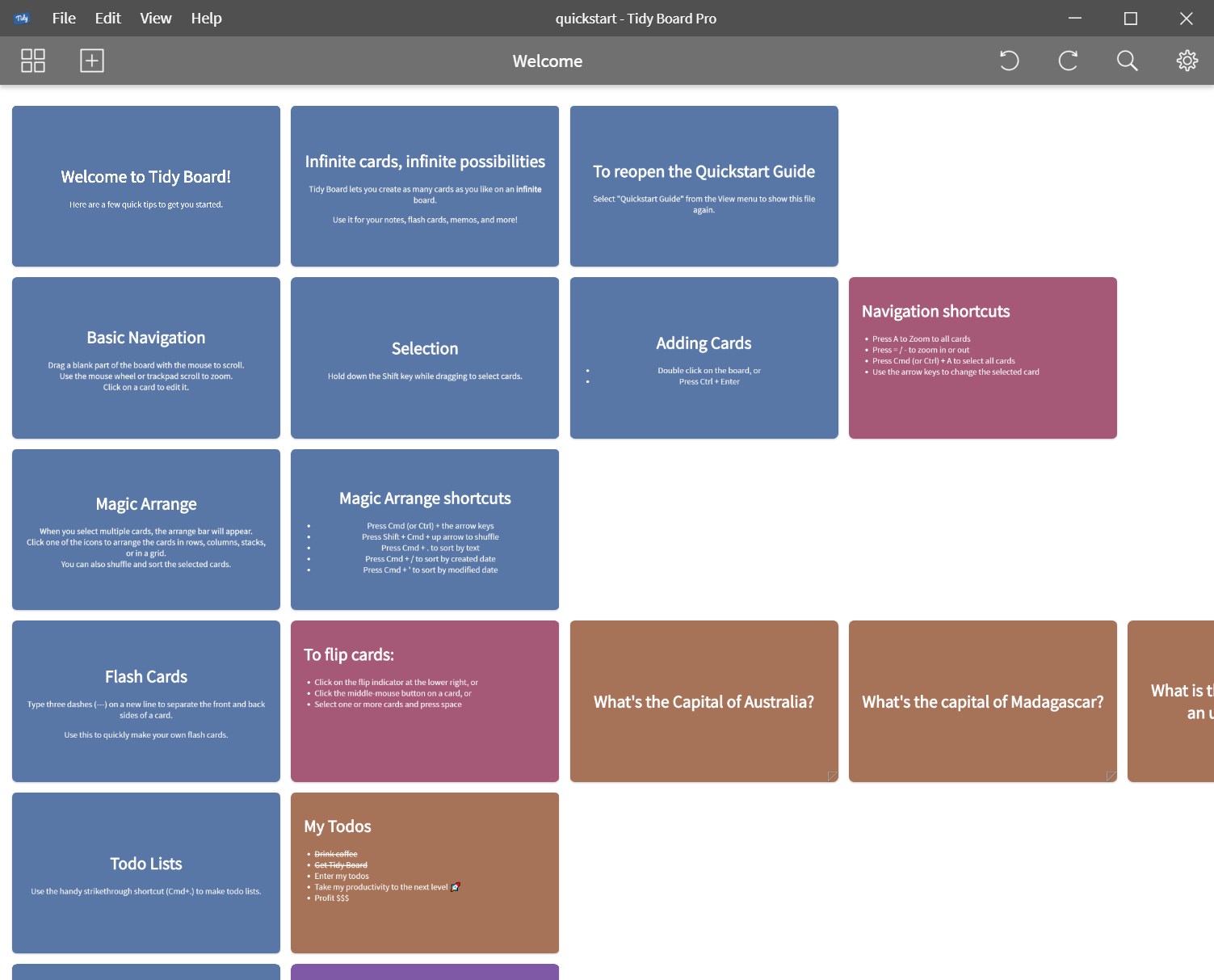Open the View menu

tap(156, 18)
